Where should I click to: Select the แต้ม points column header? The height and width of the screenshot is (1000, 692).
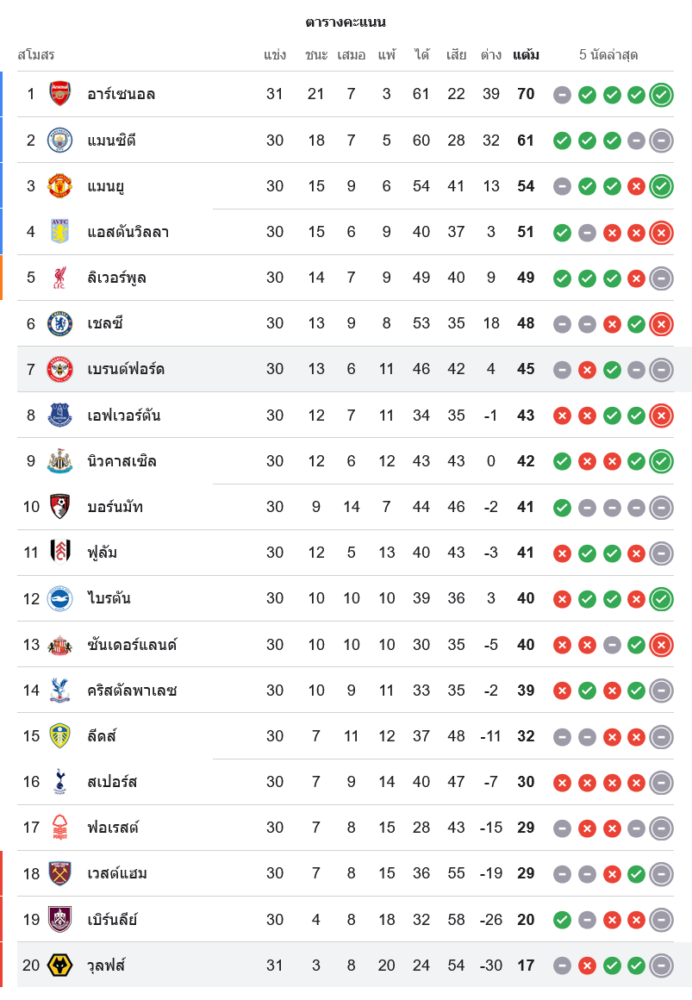point(526,55)
